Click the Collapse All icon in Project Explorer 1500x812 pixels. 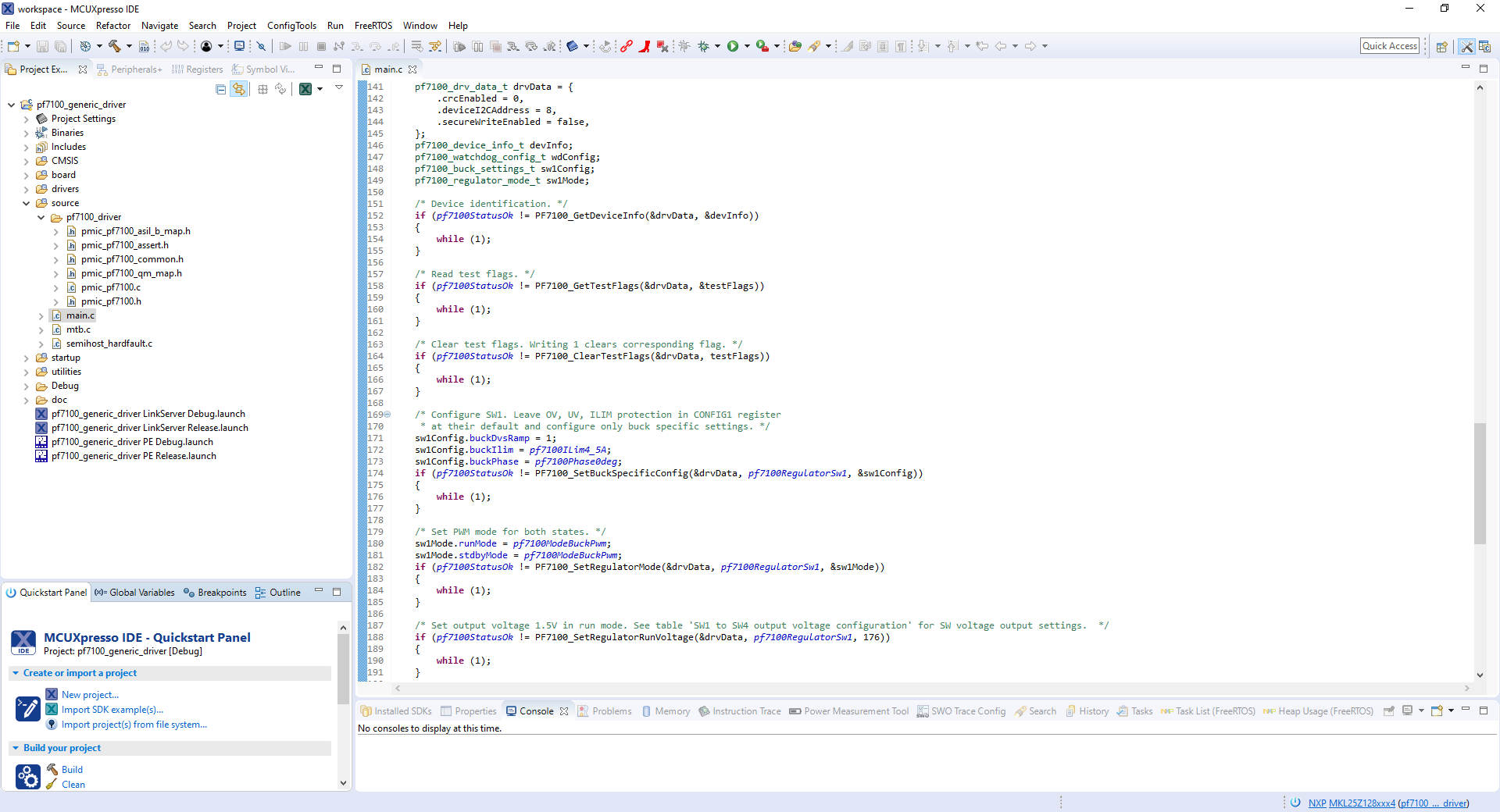(x=221, y=89)
